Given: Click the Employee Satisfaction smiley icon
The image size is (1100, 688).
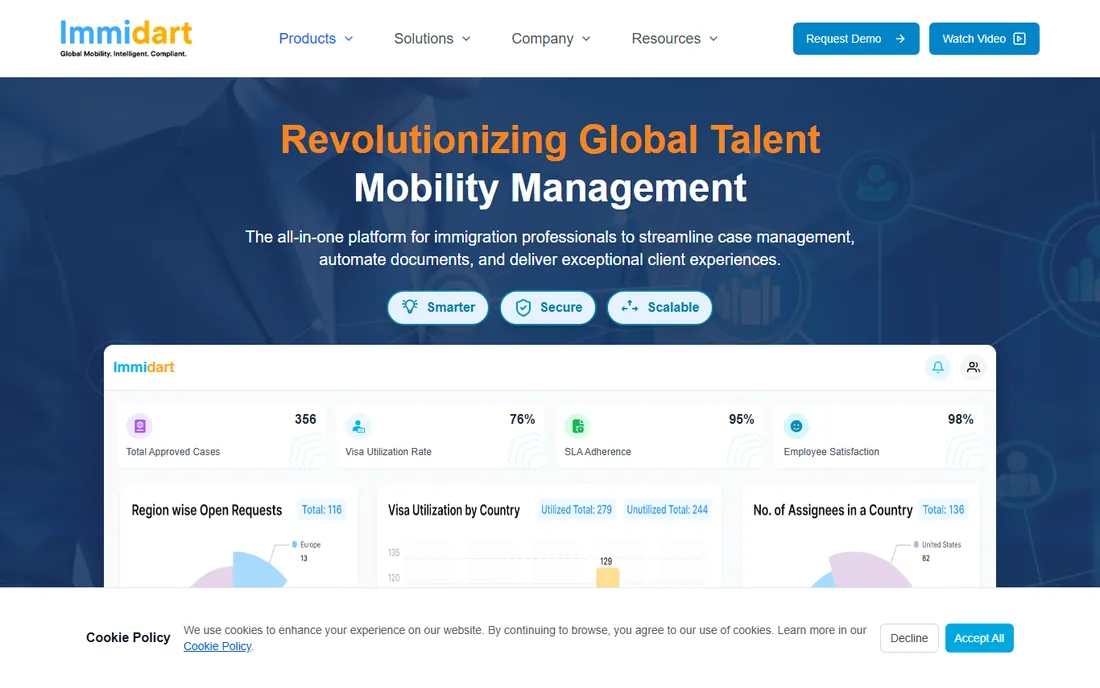Looking at the screenshot, I should coord(796,426).
